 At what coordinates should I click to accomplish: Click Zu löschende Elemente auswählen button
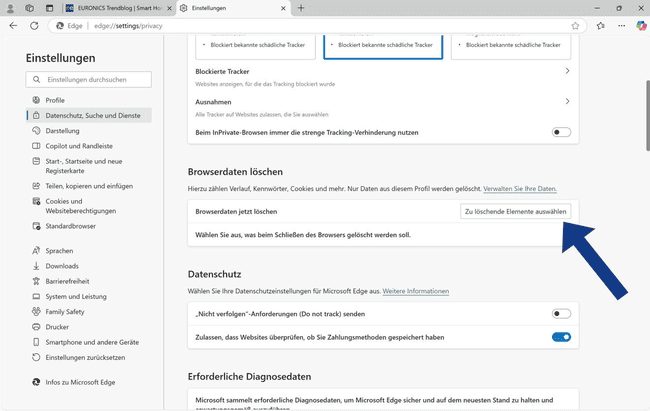click(515, 212)
